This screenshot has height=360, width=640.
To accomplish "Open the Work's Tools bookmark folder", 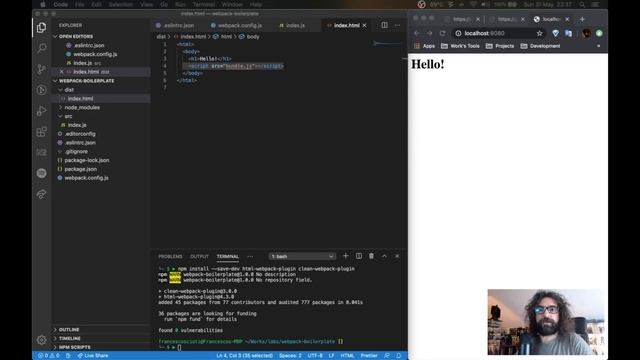I will 460,46.
